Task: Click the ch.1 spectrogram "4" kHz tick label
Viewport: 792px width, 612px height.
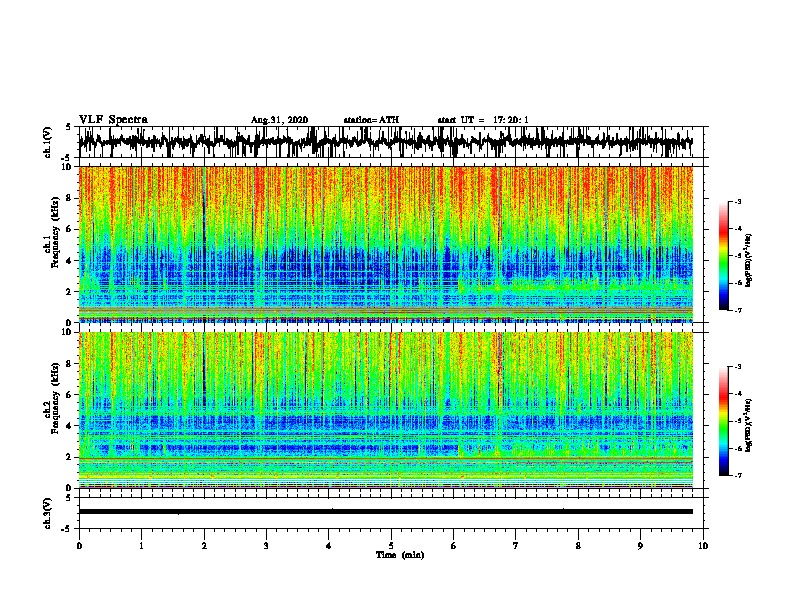Action: [x=71, y=261]
